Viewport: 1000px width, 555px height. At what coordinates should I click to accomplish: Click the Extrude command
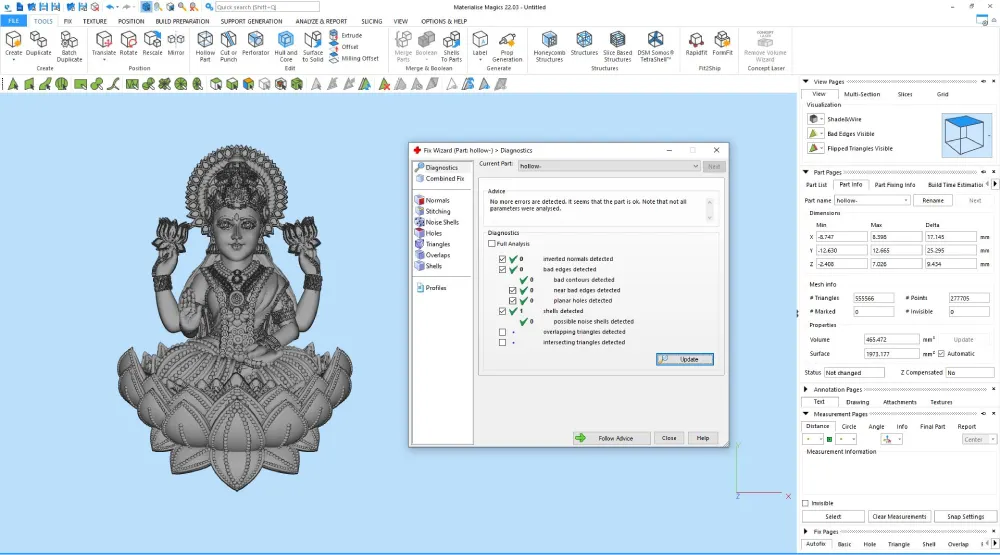pos(346,35)
